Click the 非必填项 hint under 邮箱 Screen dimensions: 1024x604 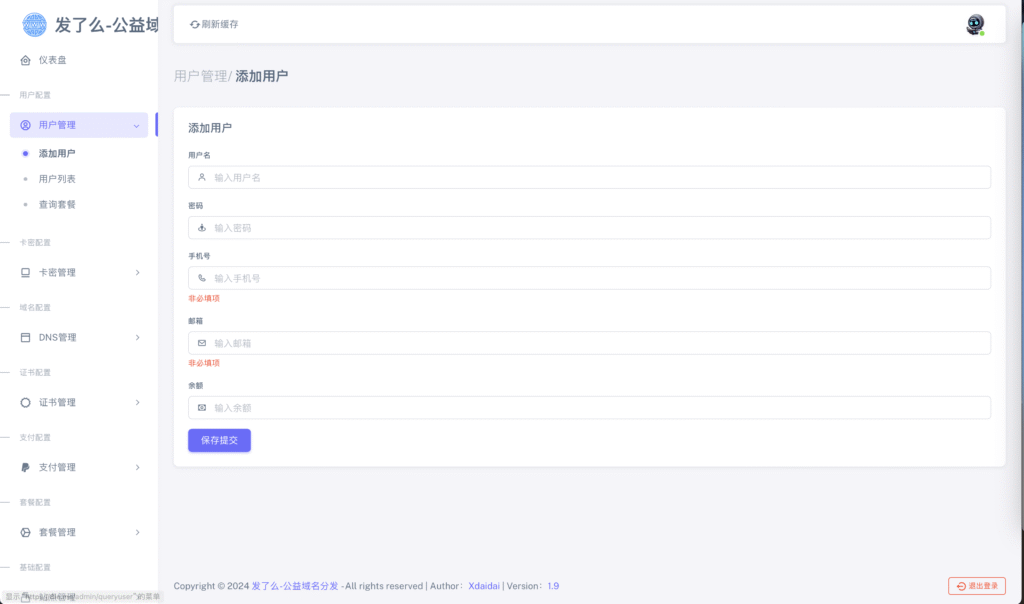(x=204, y=363)
